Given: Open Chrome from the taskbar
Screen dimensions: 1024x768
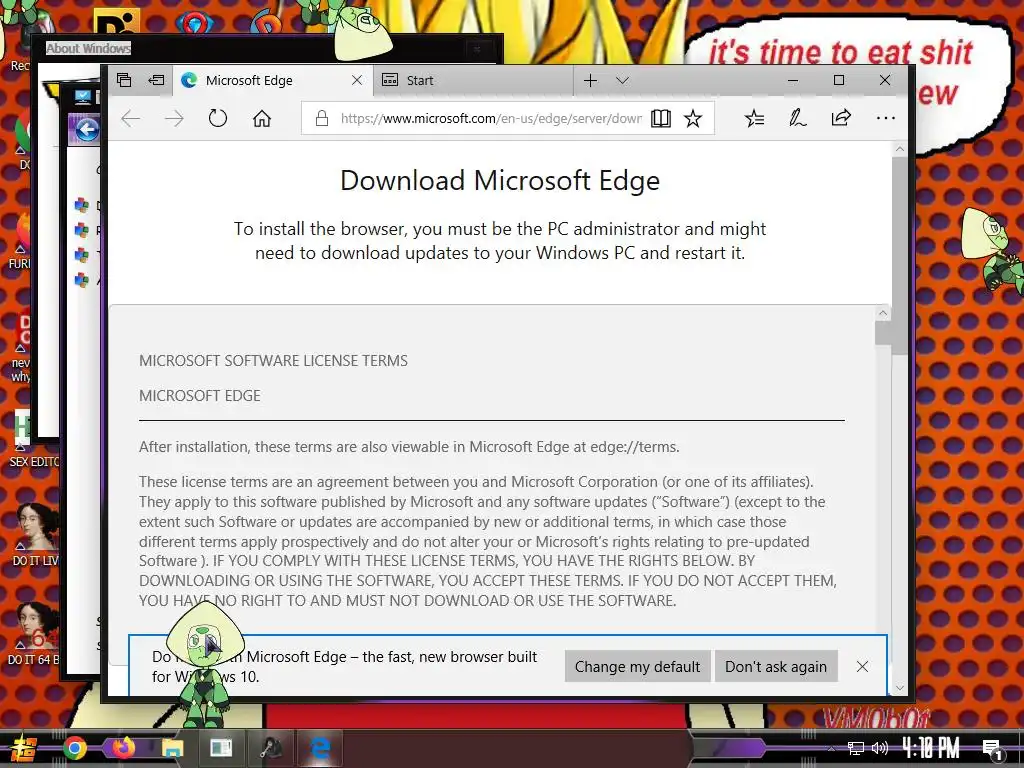Looking at the screenshot, I should point(74,748).
